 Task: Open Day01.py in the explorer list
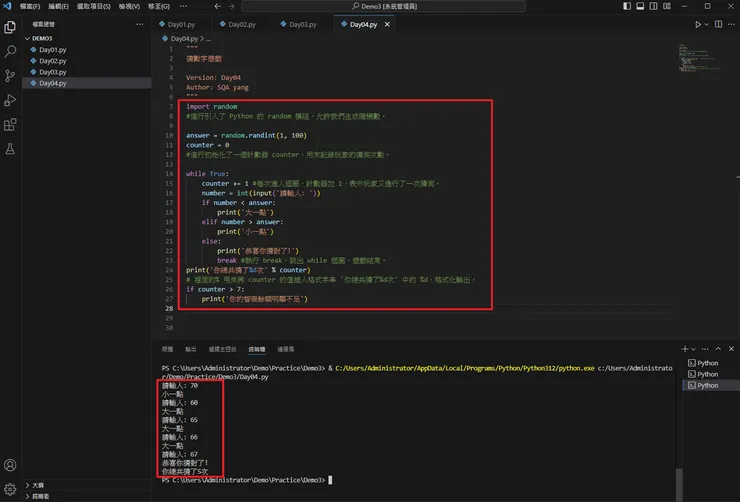click(51, 49)
